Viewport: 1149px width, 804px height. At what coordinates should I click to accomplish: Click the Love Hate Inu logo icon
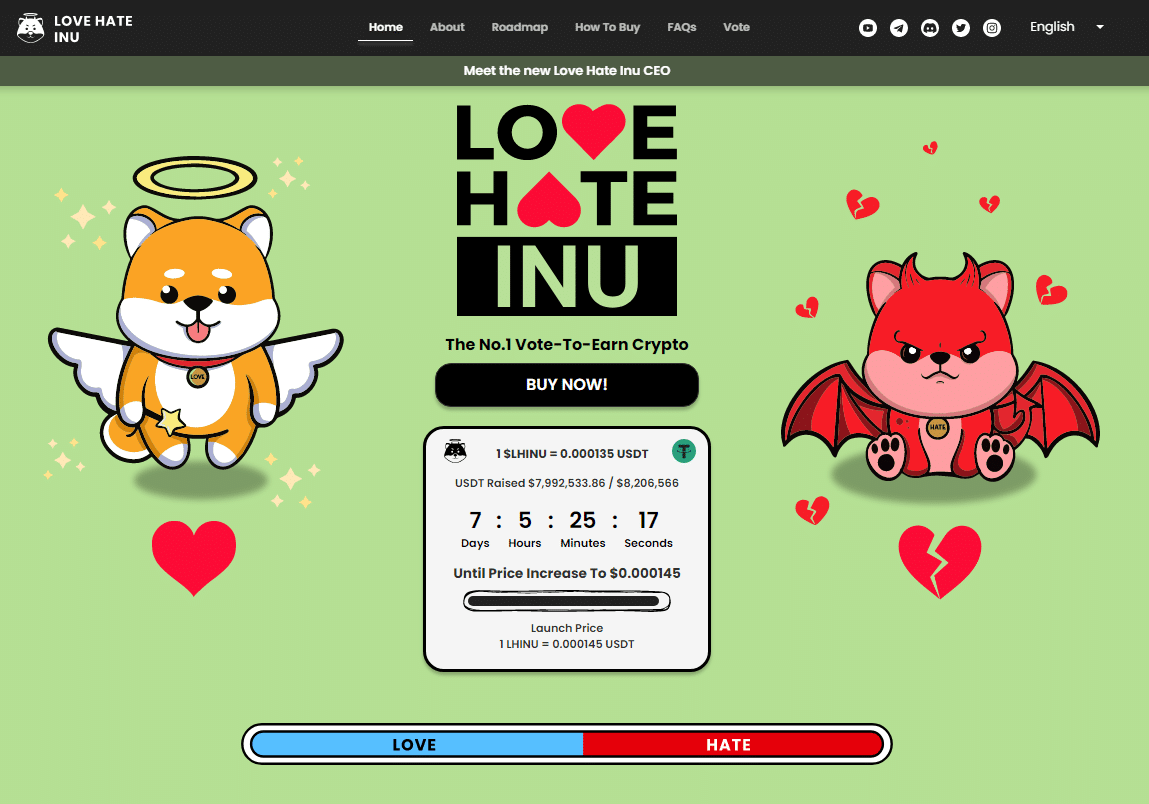31,28
